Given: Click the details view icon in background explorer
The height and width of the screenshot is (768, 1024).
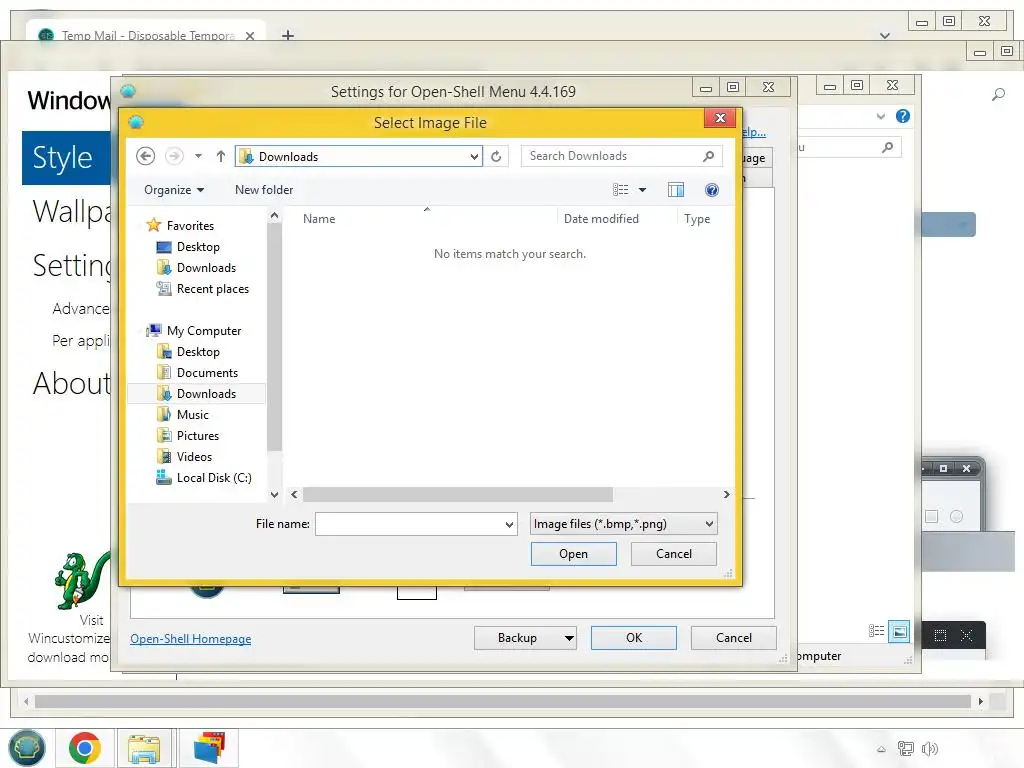Looking at the screenshot, I should 876,632.
